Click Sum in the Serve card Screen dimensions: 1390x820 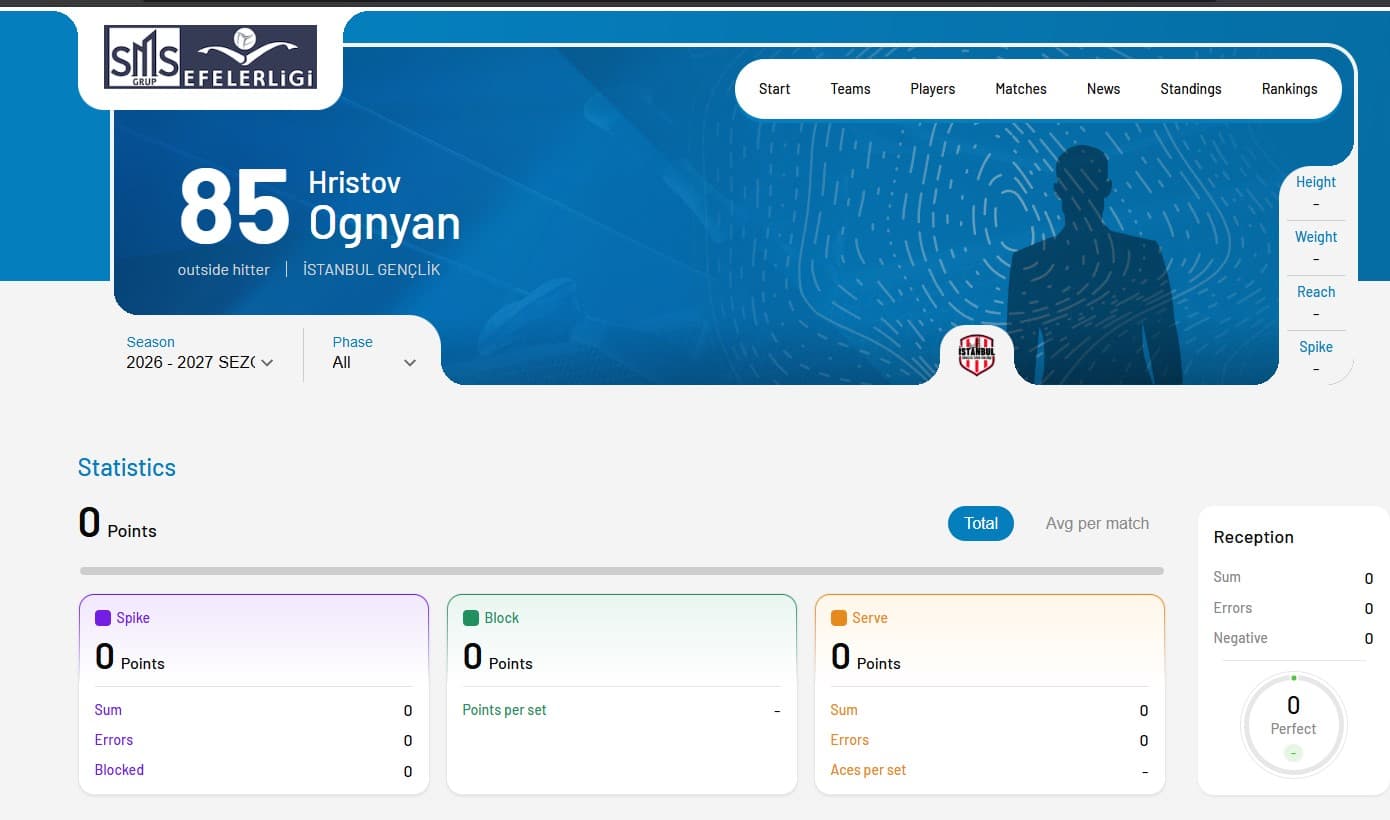coord(844,710)
